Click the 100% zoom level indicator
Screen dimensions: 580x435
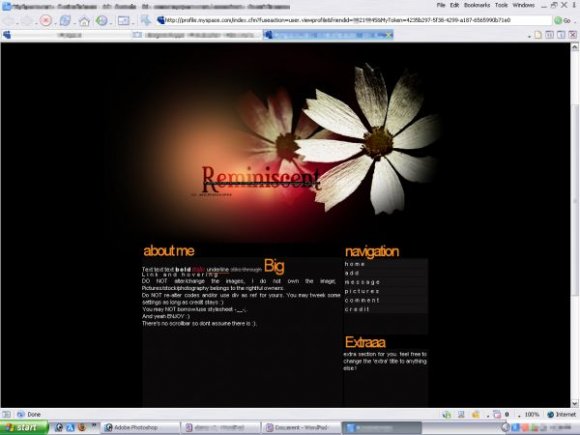coord(532,415)
